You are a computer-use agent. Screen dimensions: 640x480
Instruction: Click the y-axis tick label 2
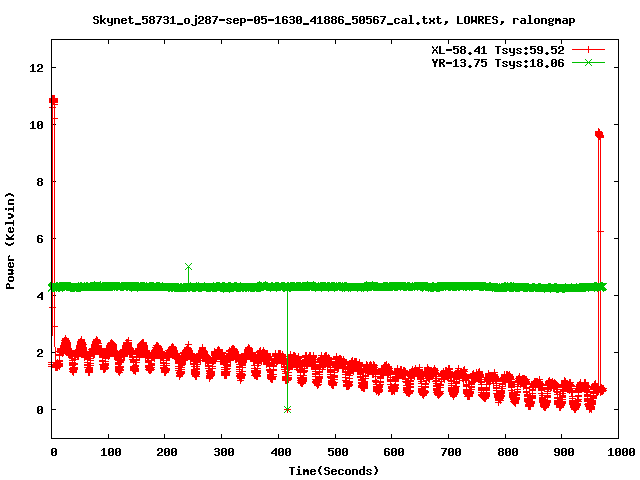[40, 353]
